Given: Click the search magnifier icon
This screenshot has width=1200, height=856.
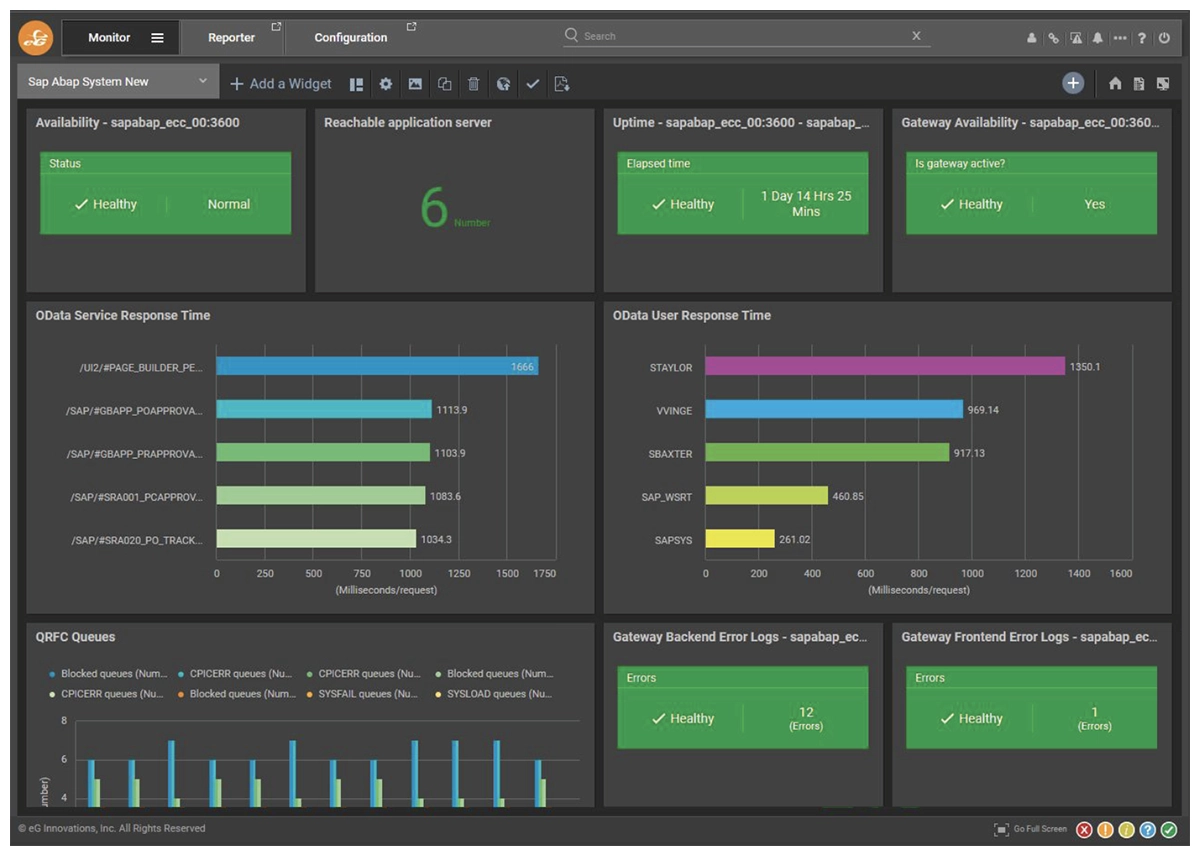Looking at the screenshot, I should click(572, 35).
